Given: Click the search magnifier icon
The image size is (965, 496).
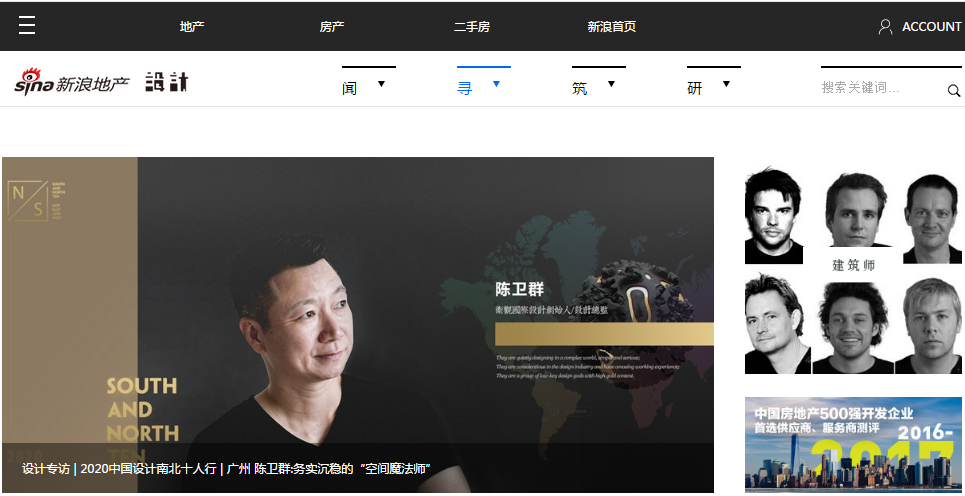Looking at the screenshot, I should [x=953, y=91].
